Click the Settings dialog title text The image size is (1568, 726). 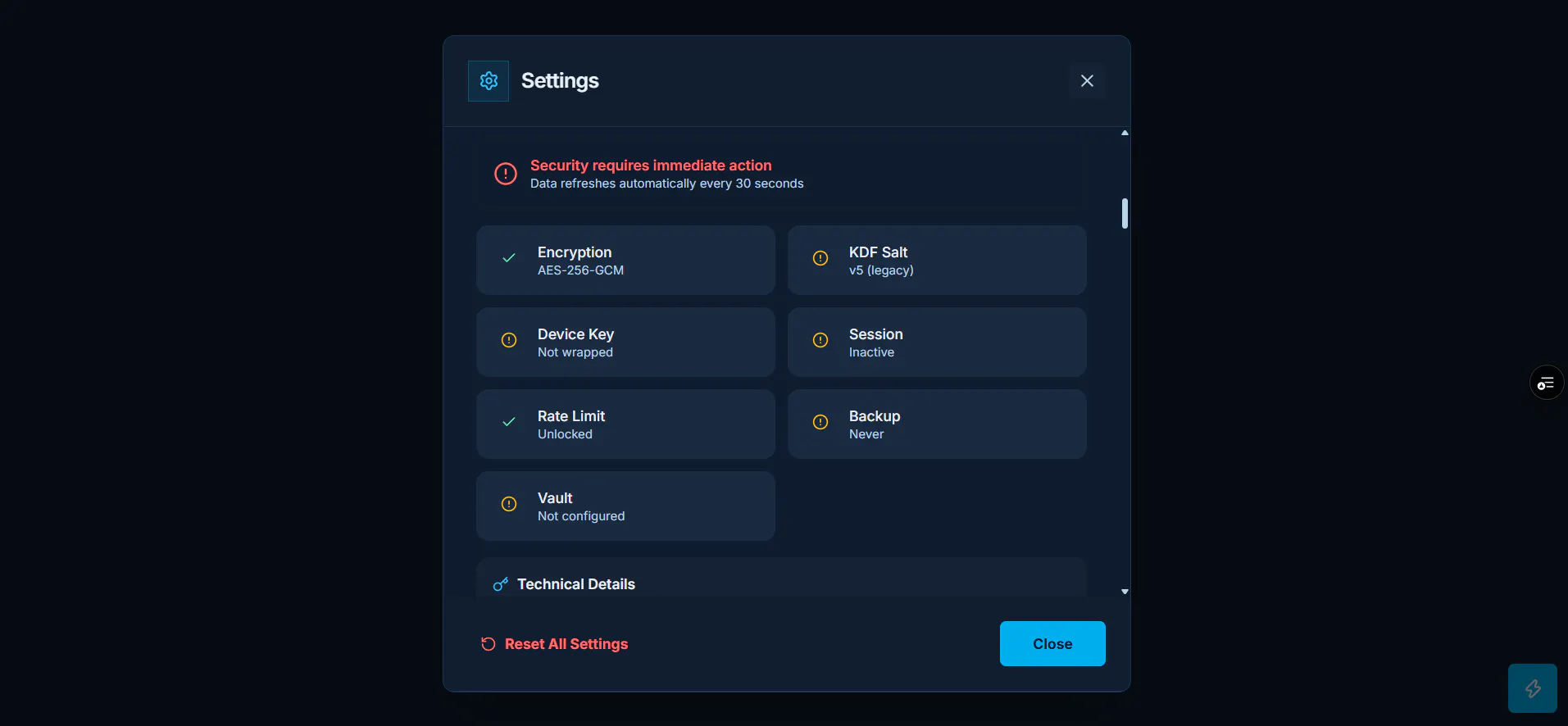(560, 81)
